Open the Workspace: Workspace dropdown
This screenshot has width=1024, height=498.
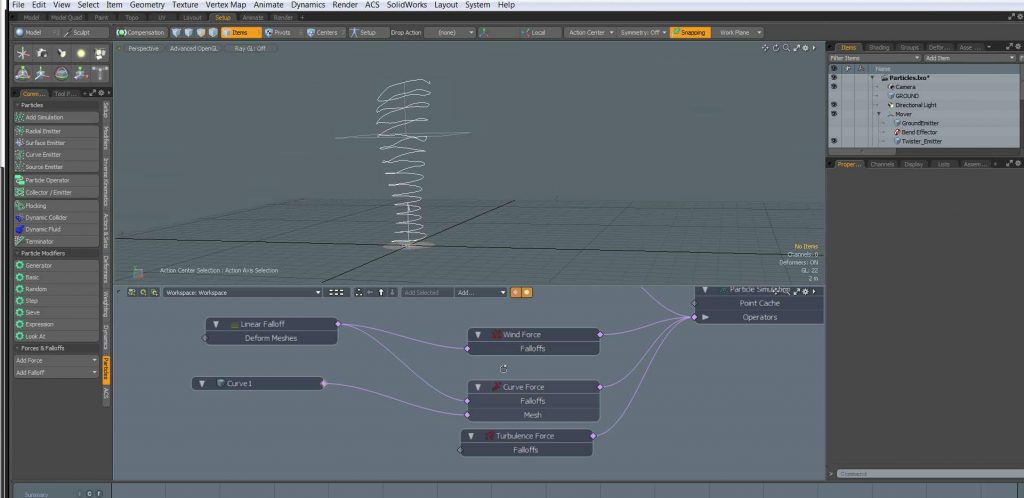click(243, 292)
